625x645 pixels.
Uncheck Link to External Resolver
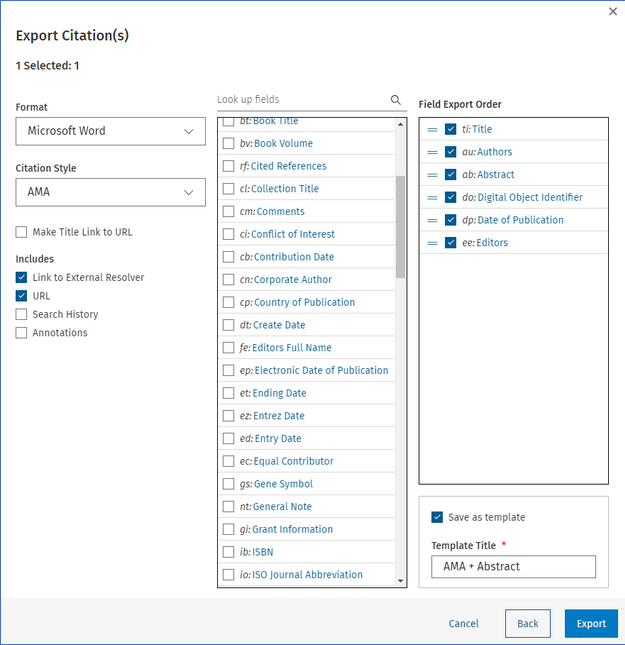point(22,278)
